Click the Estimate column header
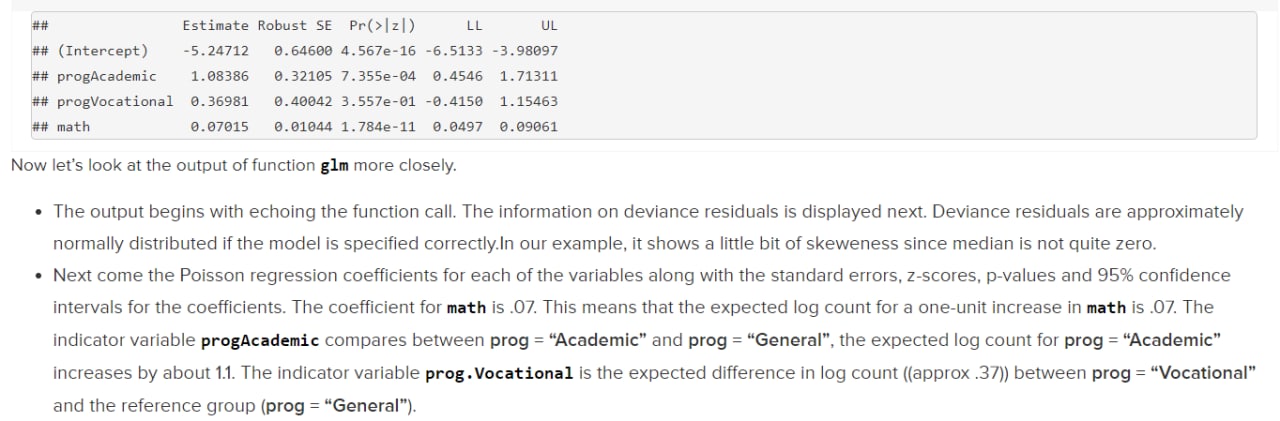 point(215,25)
